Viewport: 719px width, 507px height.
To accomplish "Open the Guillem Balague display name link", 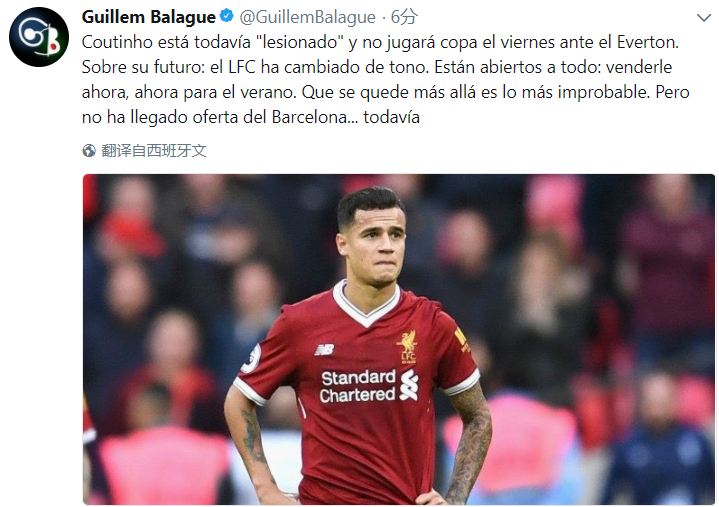I will (149, 17).
